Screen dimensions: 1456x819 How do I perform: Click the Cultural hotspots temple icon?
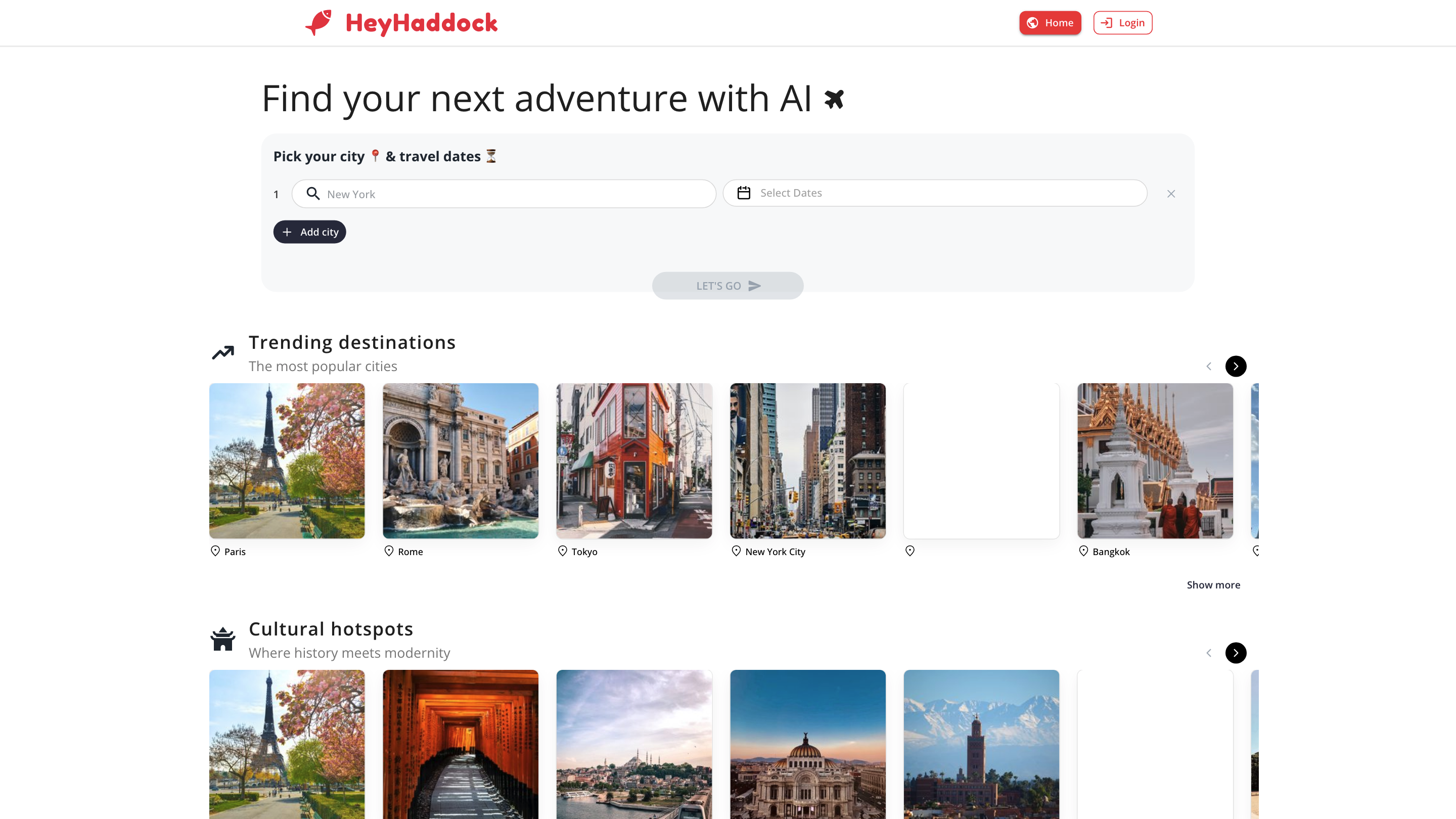pos(222,639)
